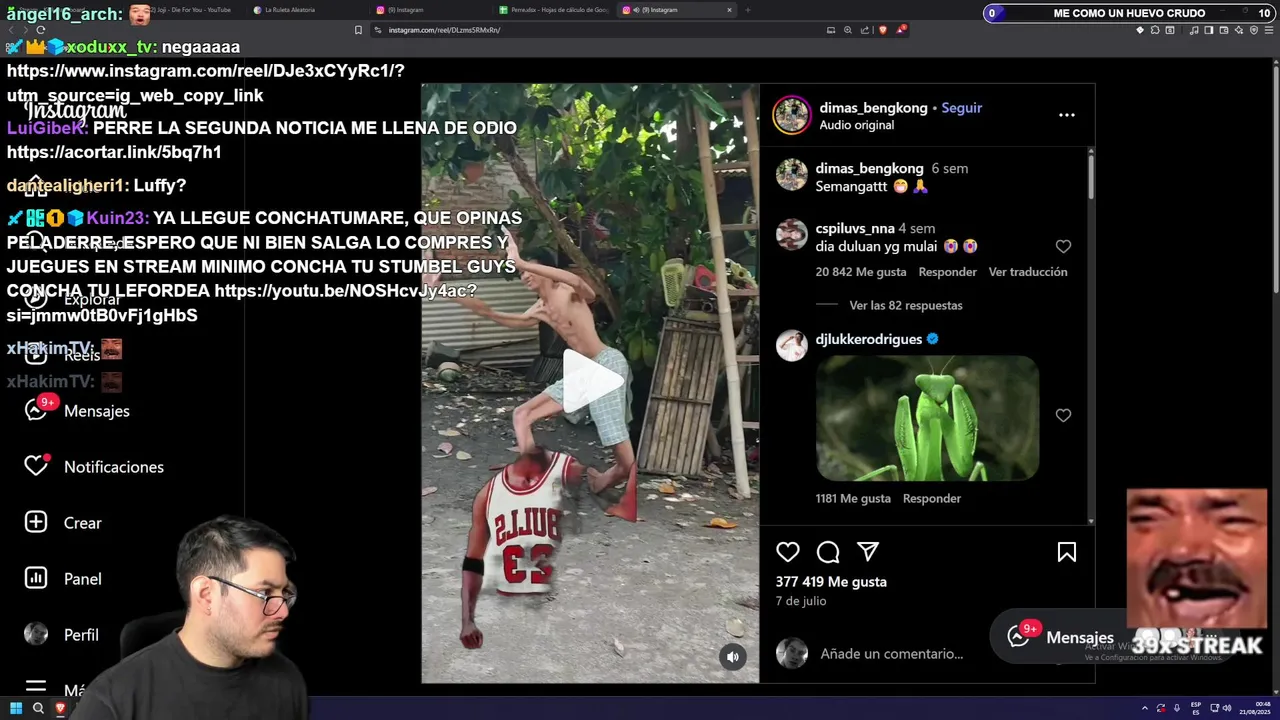
Task: Click the Panel chart icon
Action: [x=36, y=578]
